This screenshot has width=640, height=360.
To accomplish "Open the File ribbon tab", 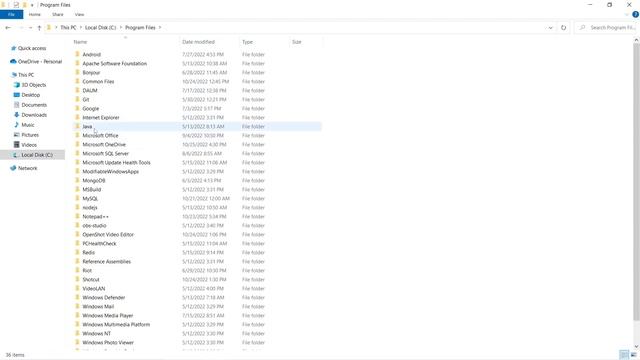I will click(11, 15).
